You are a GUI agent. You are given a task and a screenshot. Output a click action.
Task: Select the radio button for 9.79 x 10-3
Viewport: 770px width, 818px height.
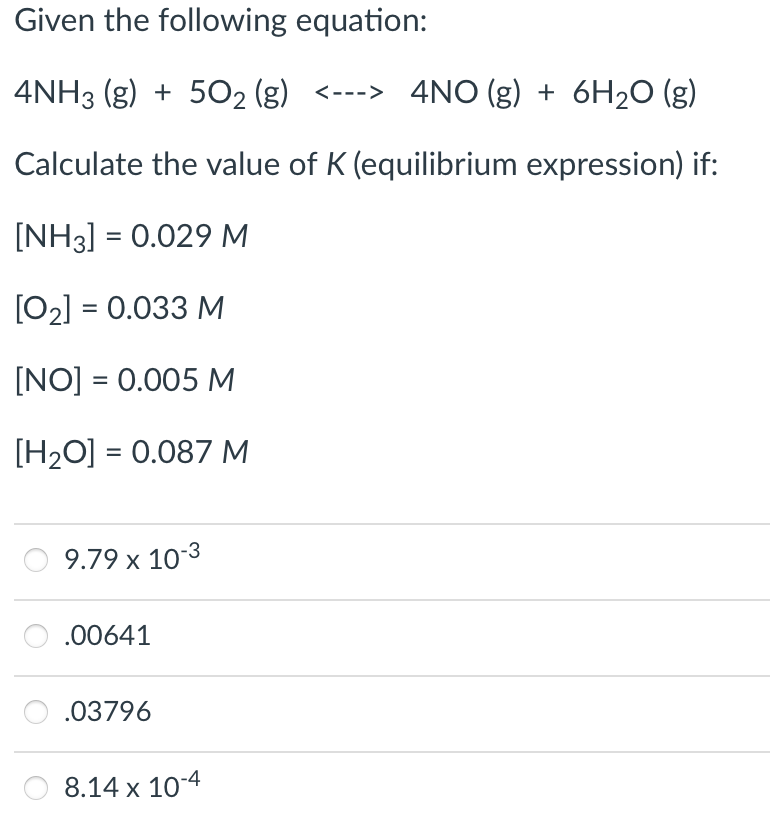click(x=36, y=561)
